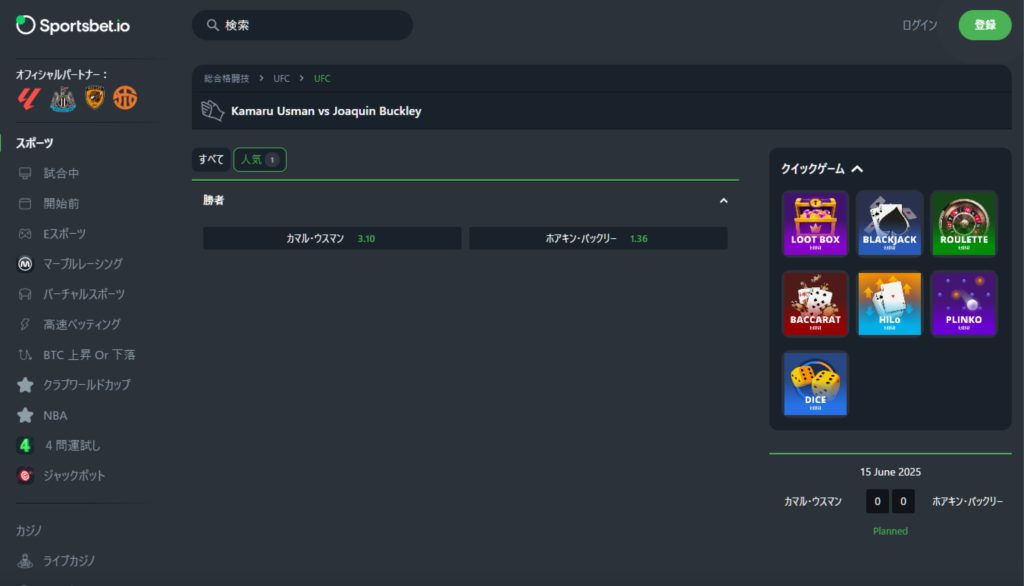Open the バーチャルスポーツ menu item
Image resolution: width=1024 pixels, height=586 pixels.
pos(84,295)
